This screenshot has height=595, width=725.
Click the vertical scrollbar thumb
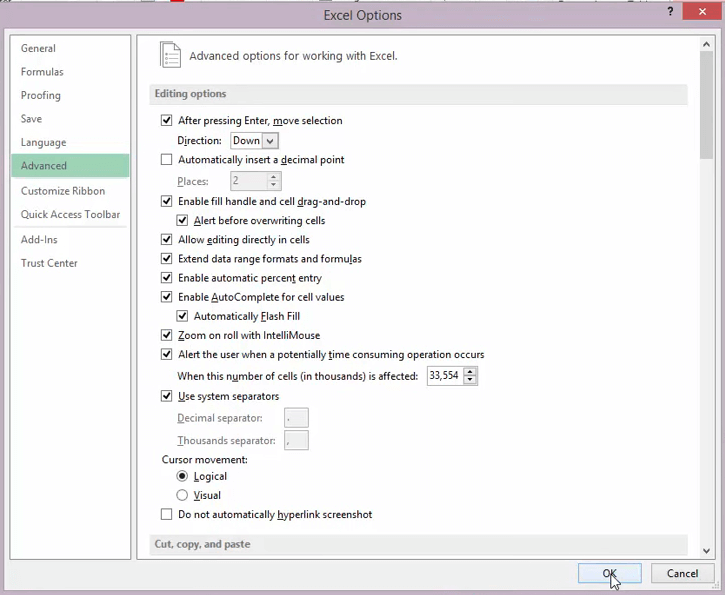click(x=706, y=105)
